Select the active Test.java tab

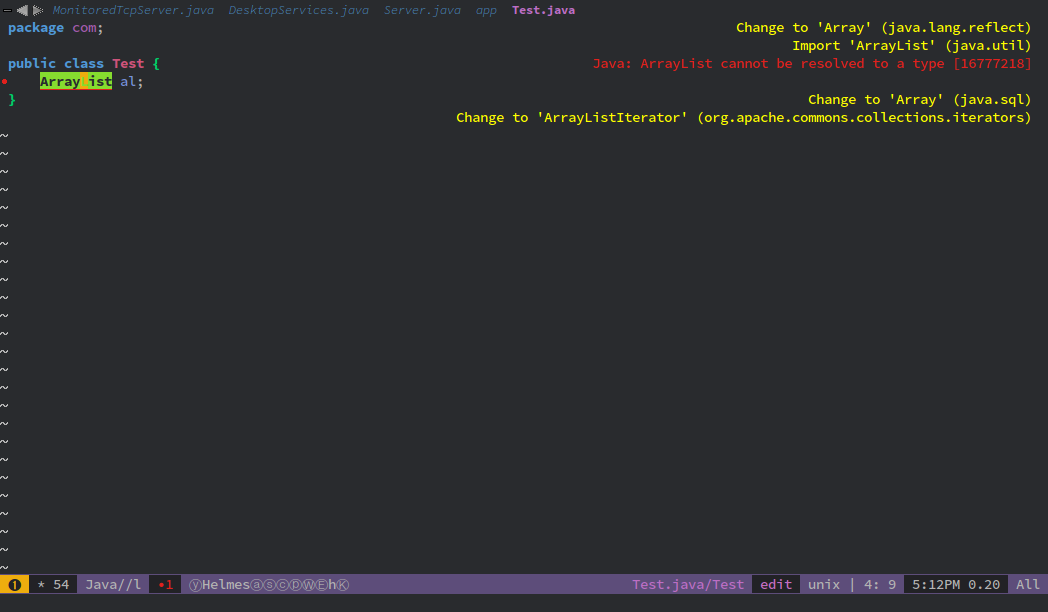coord(543,10)
